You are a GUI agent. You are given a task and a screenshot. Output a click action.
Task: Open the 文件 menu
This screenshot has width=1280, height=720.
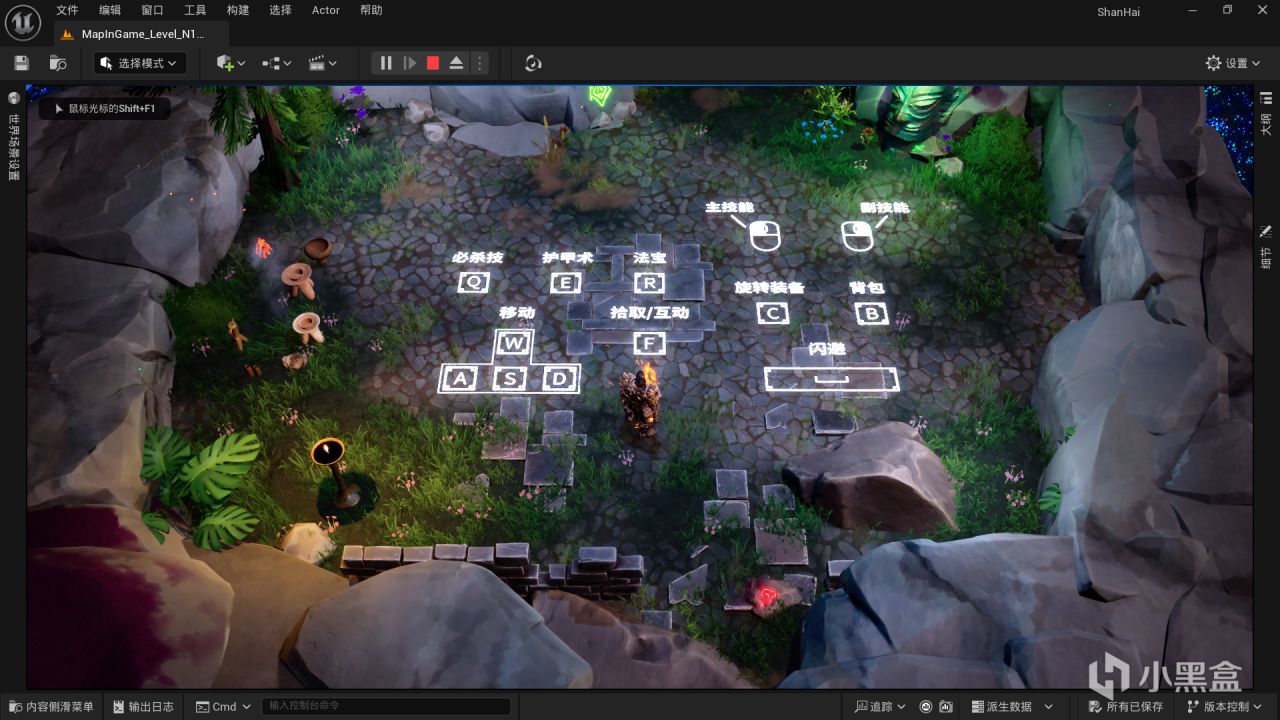point(67,10)
